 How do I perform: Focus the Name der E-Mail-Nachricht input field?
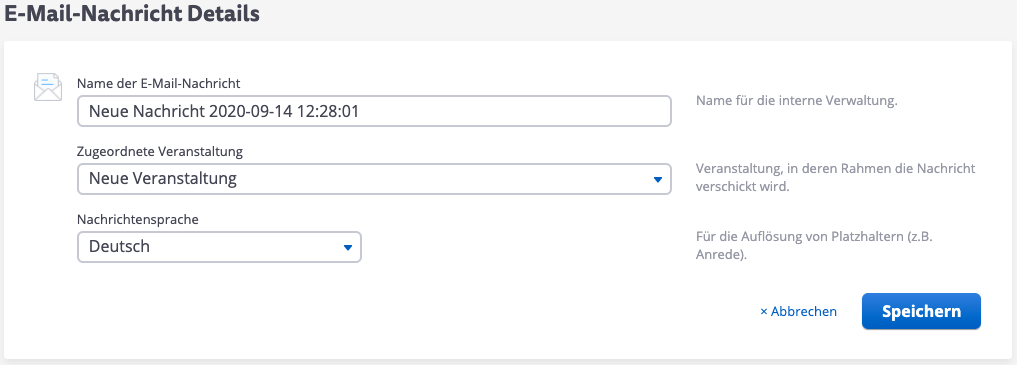pos(374,111)
